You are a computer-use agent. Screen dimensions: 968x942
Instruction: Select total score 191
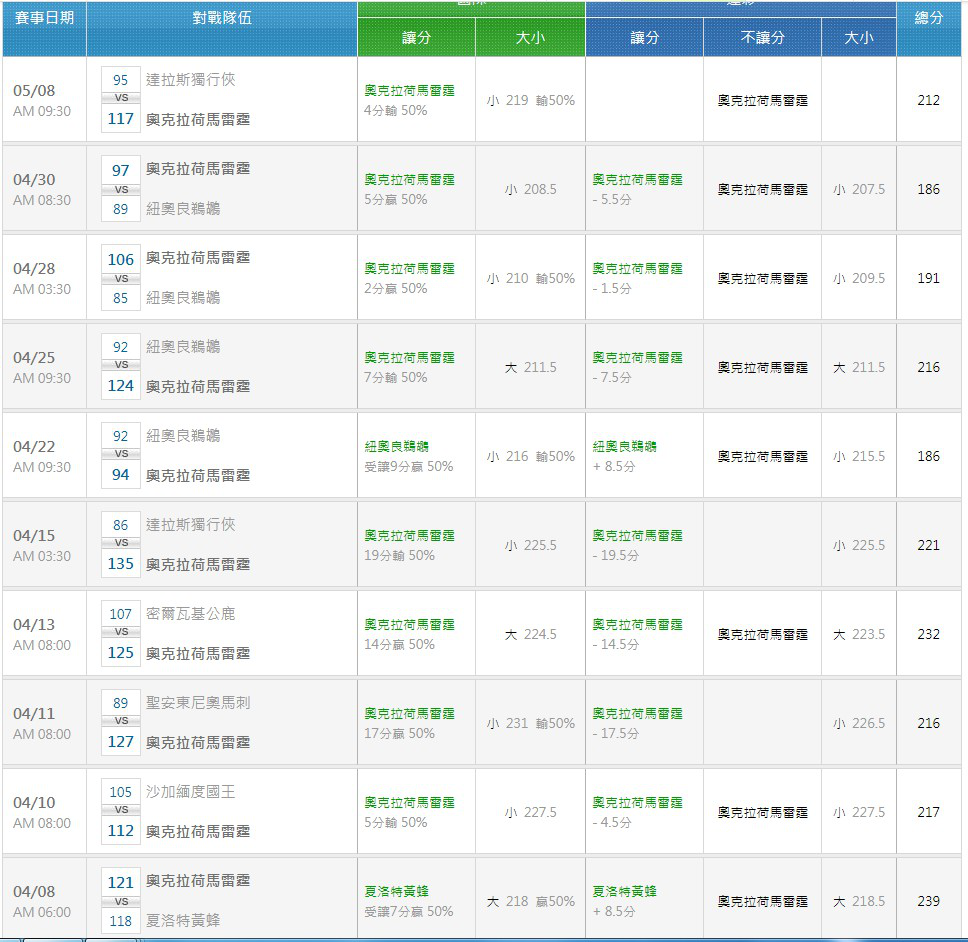click(928, 278)
